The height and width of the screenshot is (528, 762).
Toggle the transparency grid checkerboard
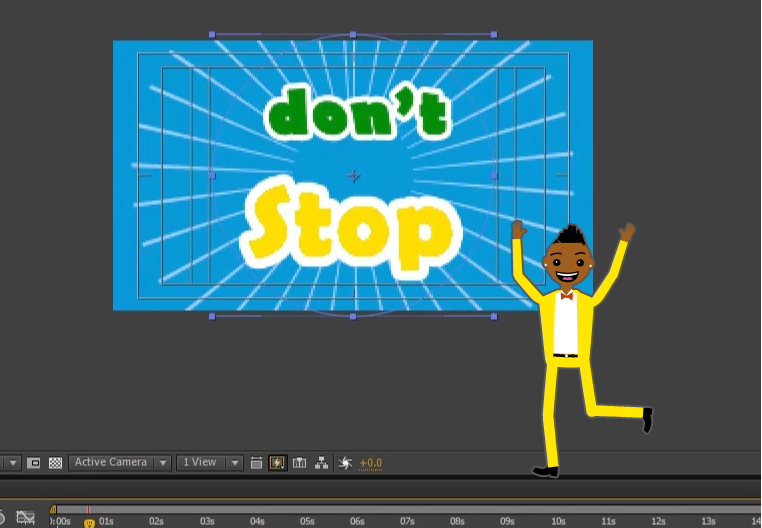point(56,463)
